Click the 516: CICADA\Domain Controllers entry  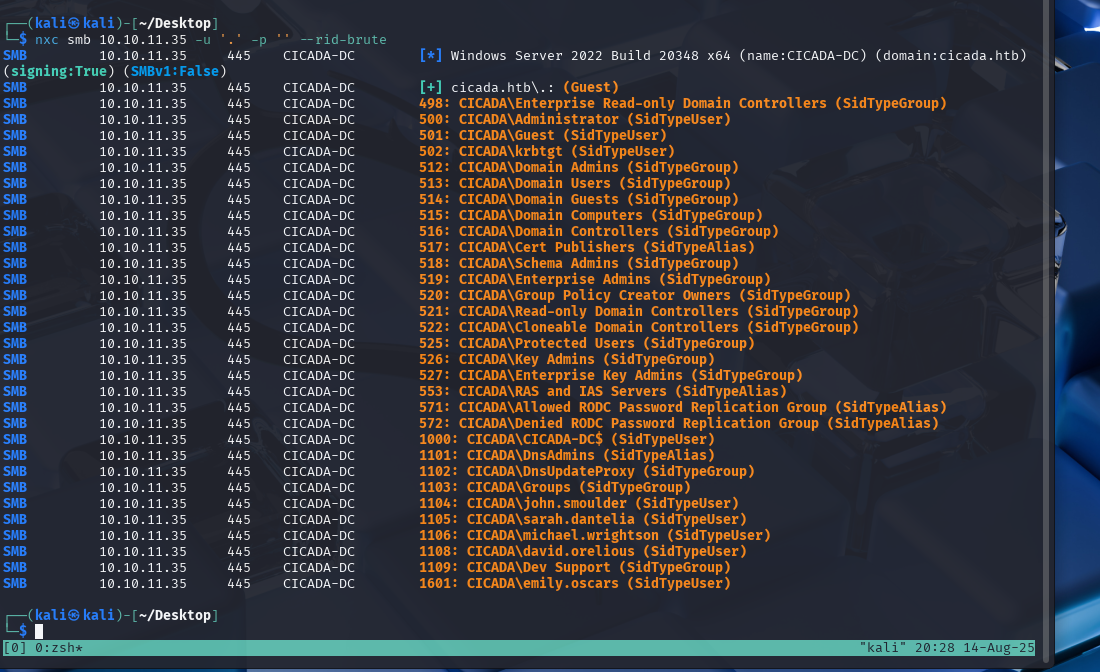(598, 231)
